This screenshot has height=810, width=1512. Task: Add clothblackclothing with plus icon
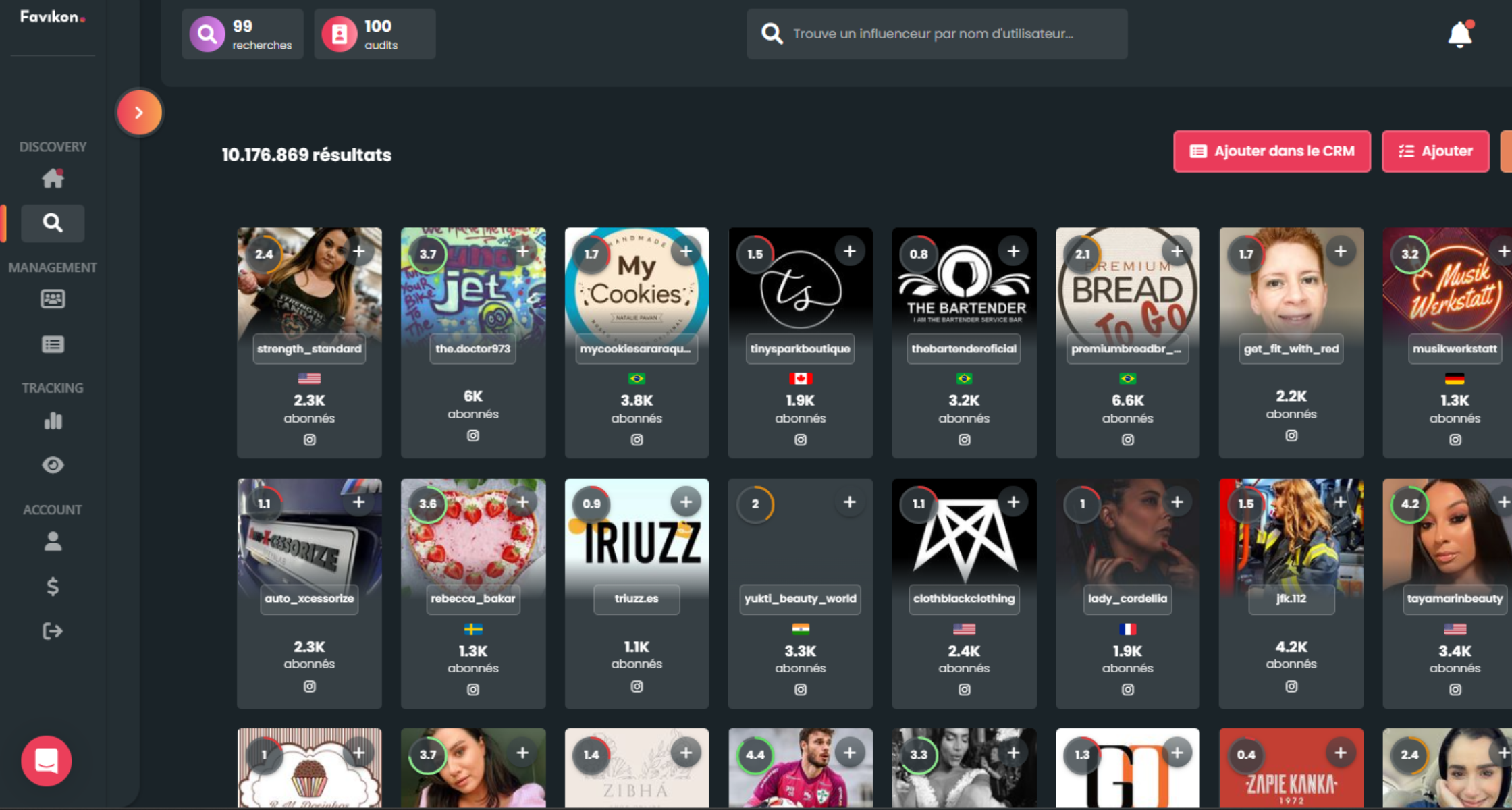[x=1013, y=502]
